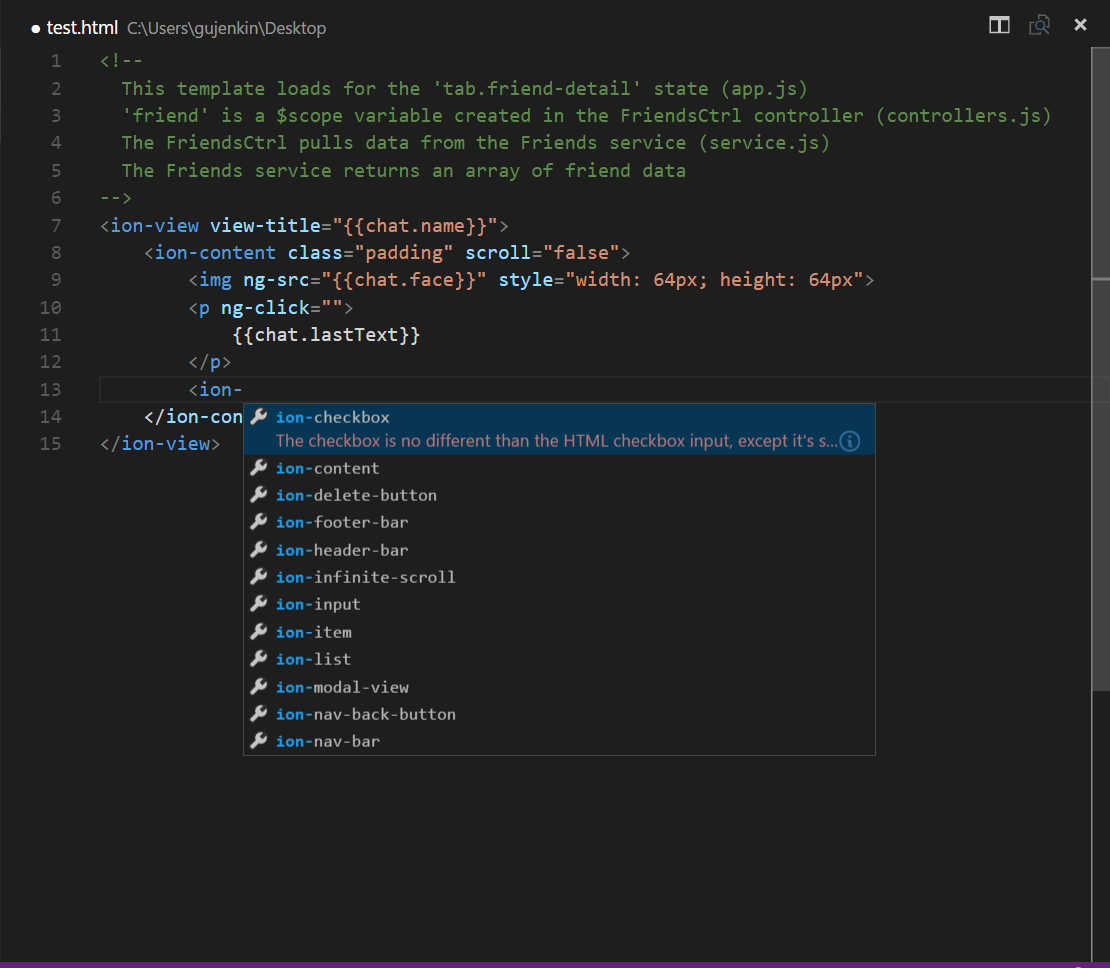Select ion-header-bar completion item
This screenshot has width=1110, height=968.
tap(342, 550)
